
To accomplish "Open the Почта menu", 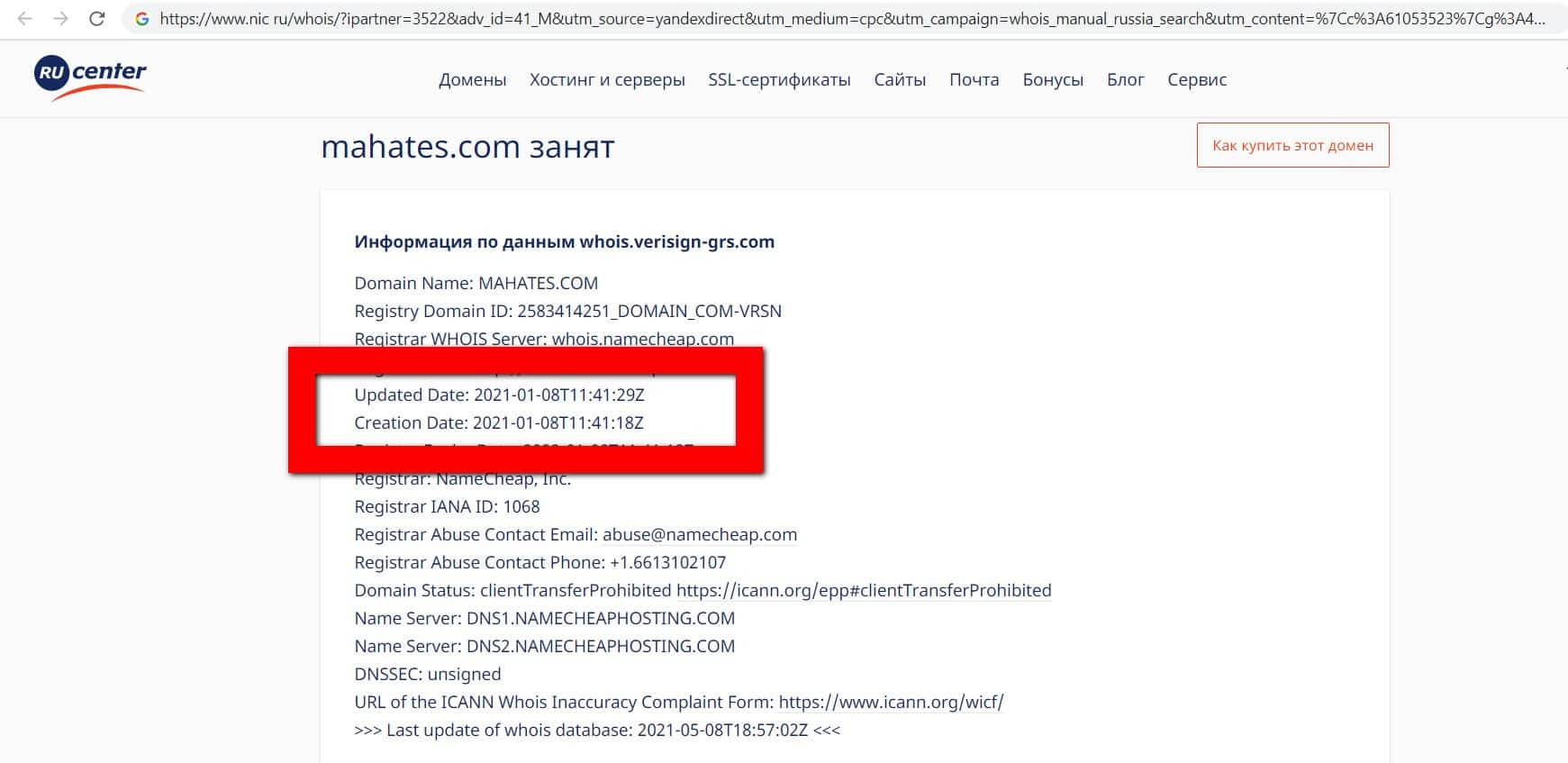I will pos(974,79).
